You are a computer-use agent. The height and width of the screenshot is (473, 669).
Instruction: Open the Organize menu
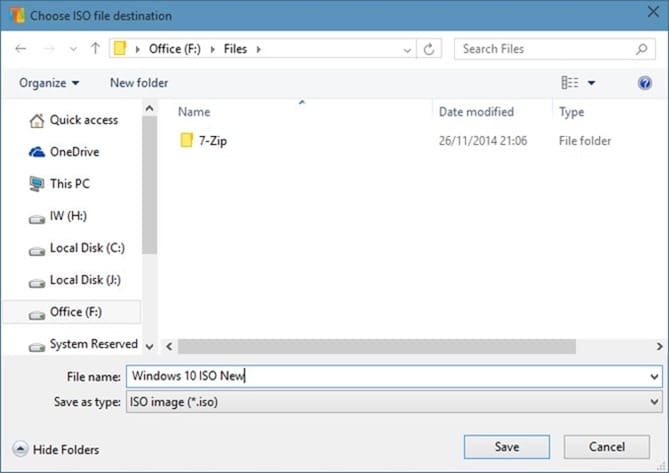click(49, 83)
